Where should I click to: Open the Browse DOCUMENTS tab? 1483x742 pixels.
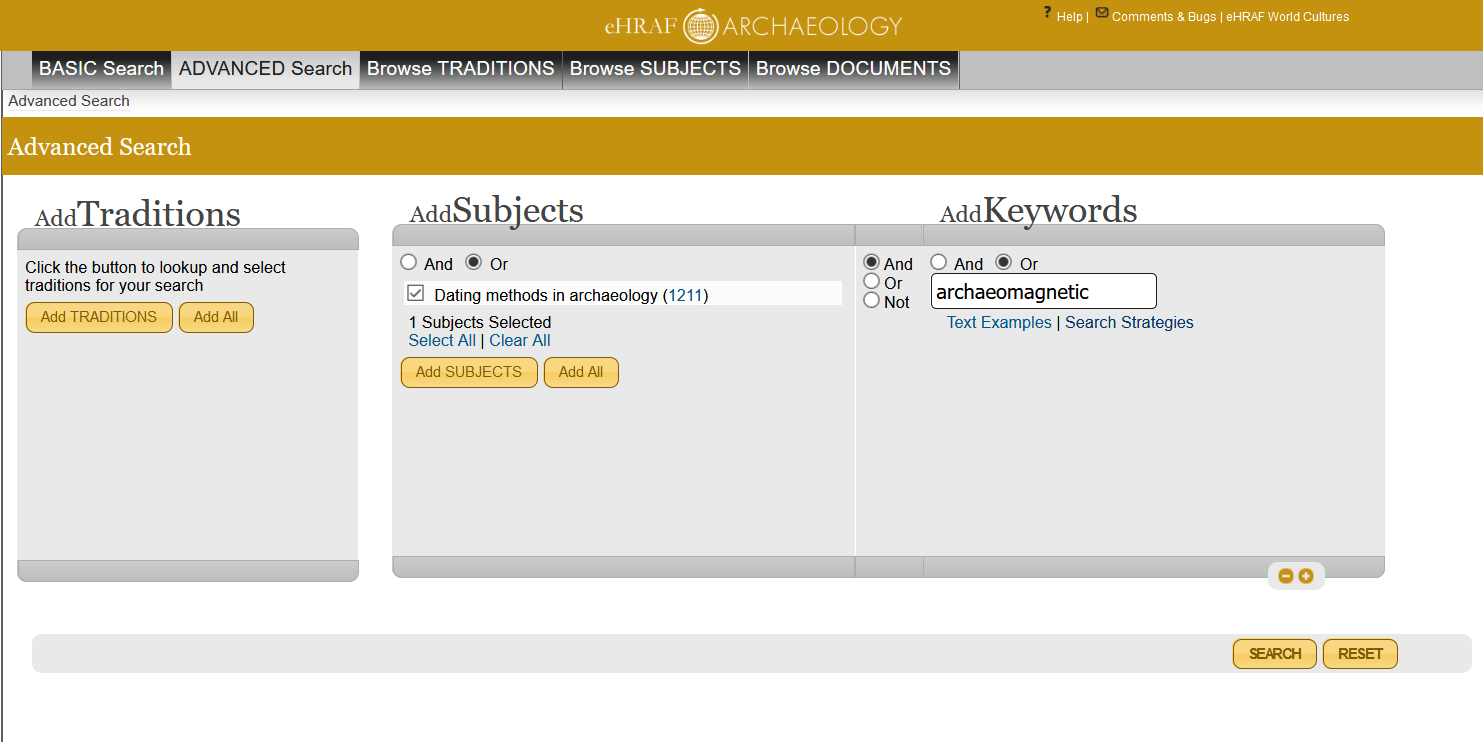pos(853,69)
